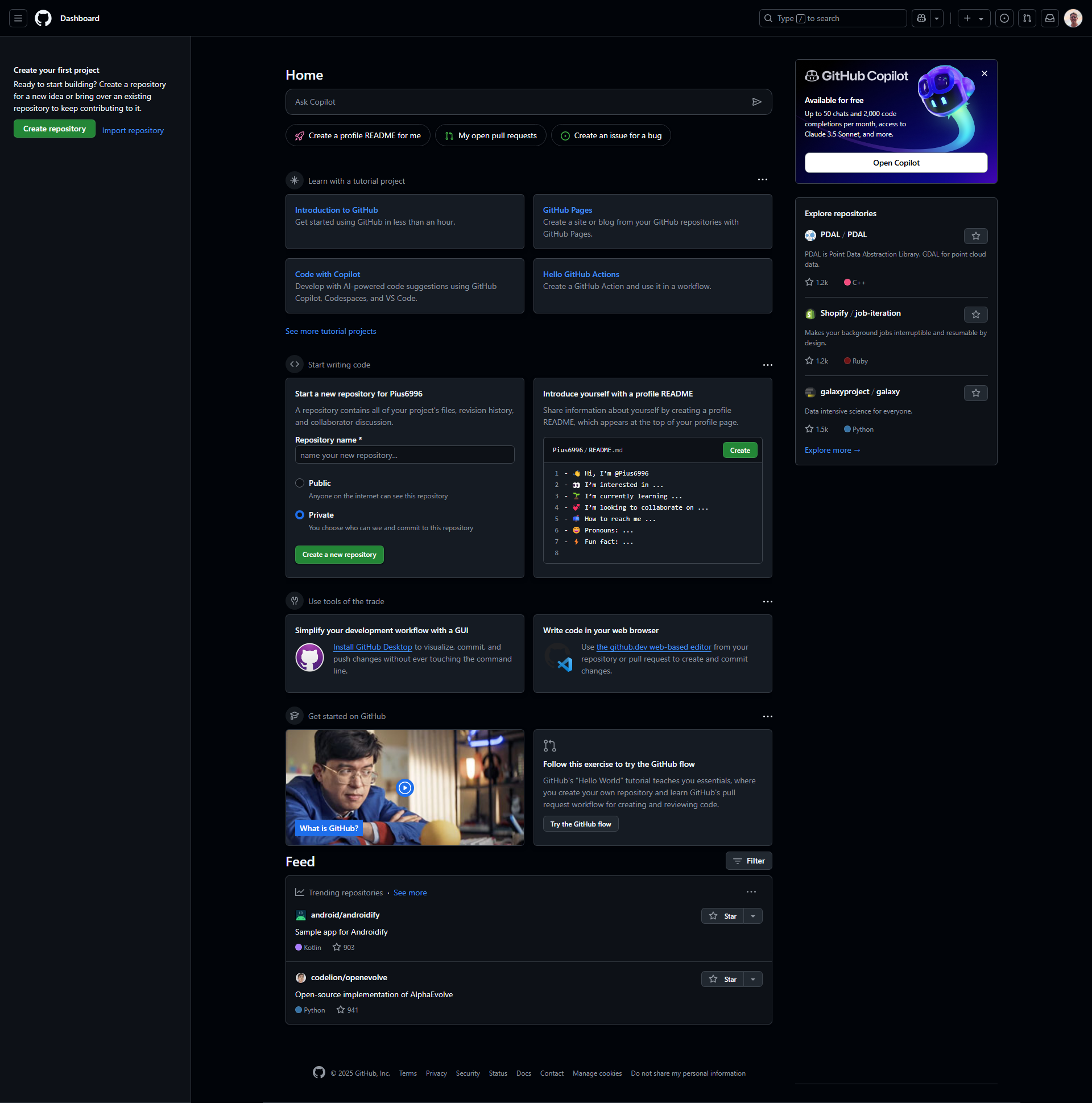Open the Import repository link

click(x=133, y=130)
